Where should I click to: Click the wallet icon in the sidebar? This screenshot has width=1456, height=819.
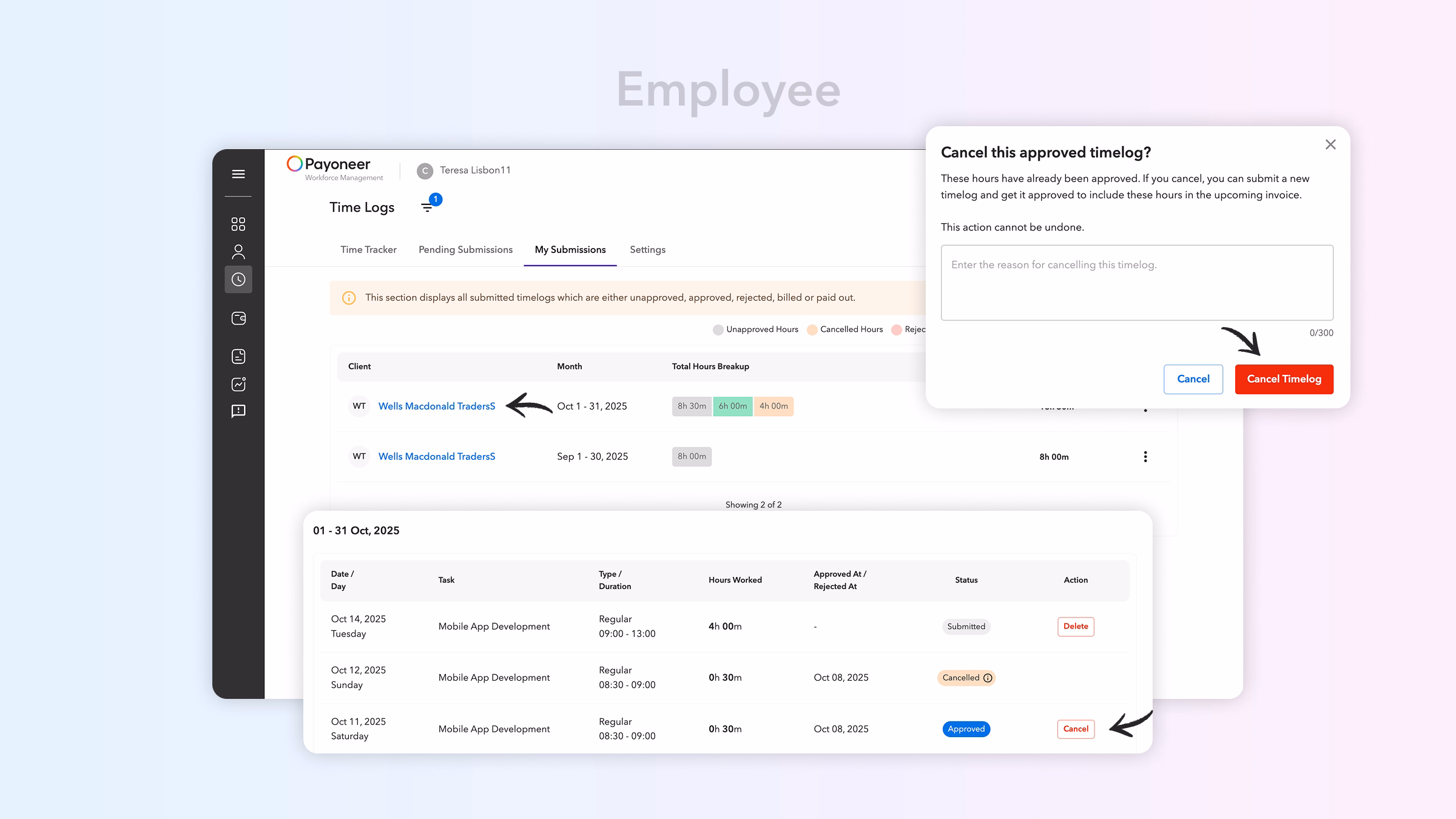238,318
